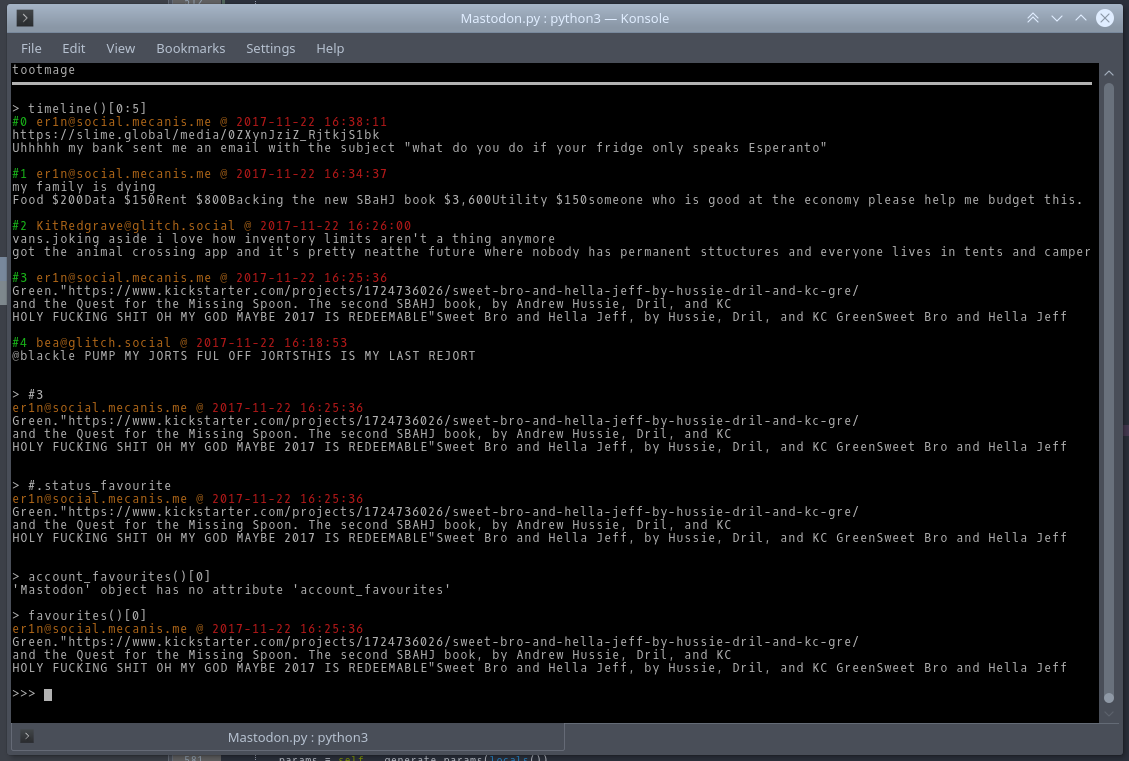
Task: Click the slime.global media URL
Action: click(196, 134)
